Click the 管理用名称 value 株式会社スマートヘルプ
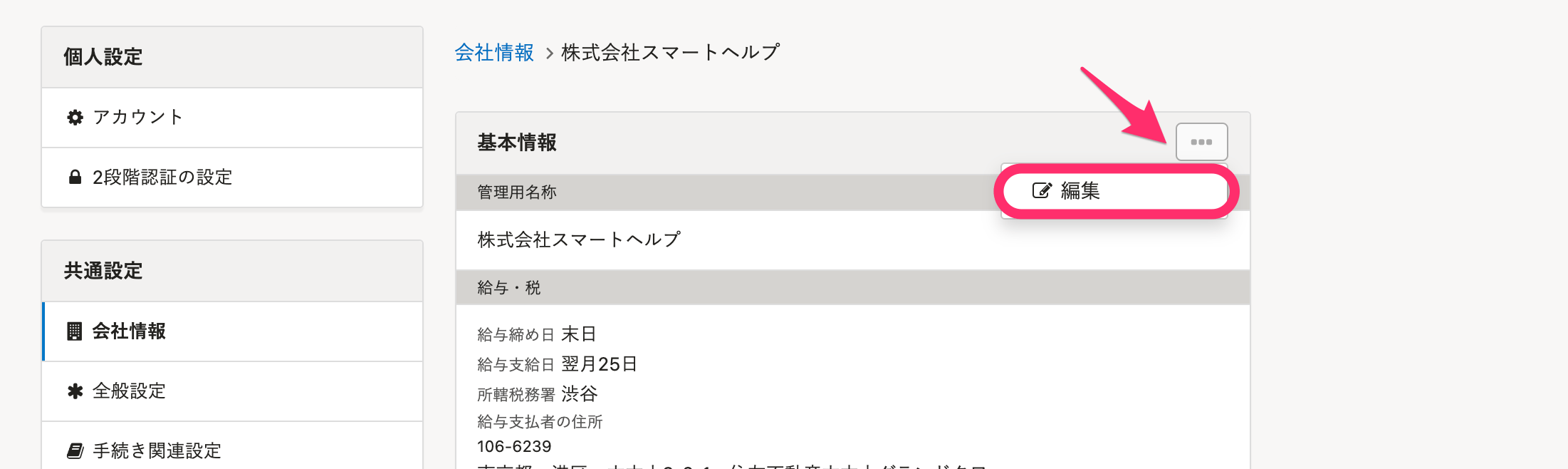This screenshot has width=1568, height=469. pos(579,239)
